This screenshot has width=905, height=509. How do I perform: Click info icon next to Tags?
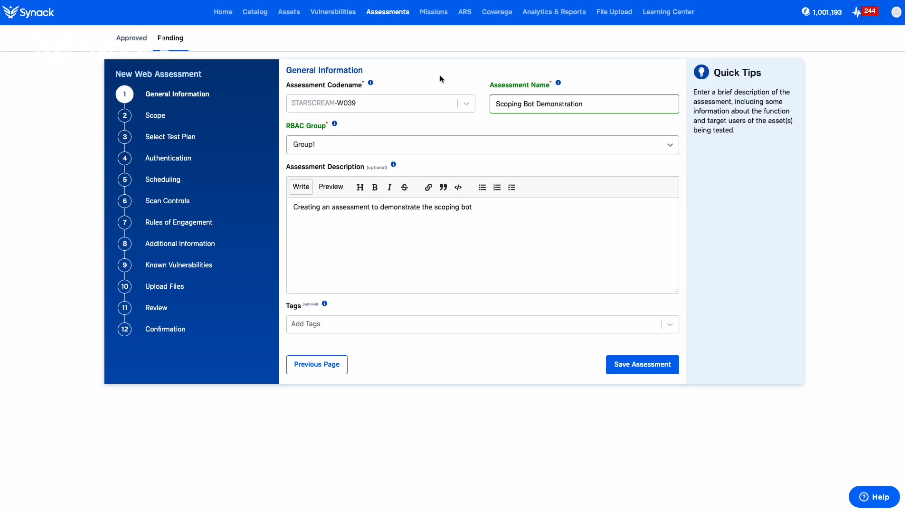(x=324, y=304)
